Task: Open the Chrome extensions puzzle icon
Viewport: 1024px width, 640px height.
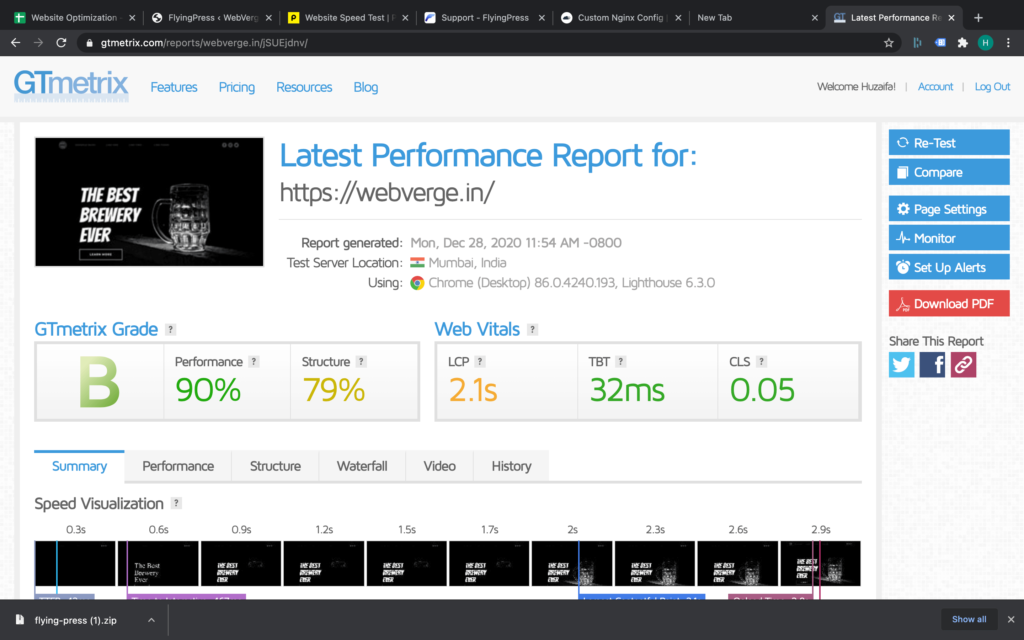Action: click(x=962, y=43)
